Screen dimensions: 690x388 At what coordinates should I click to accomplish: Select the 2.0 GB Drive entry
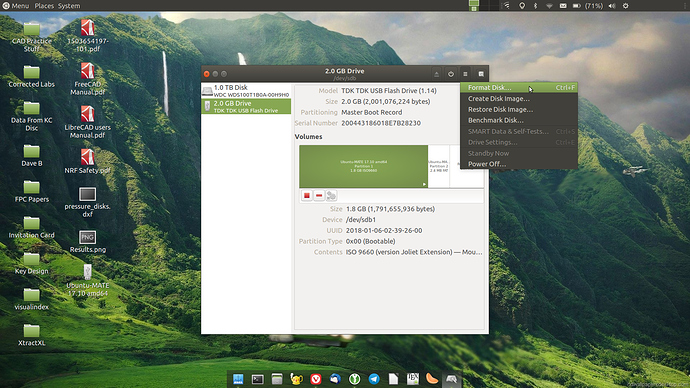(246, 106)
